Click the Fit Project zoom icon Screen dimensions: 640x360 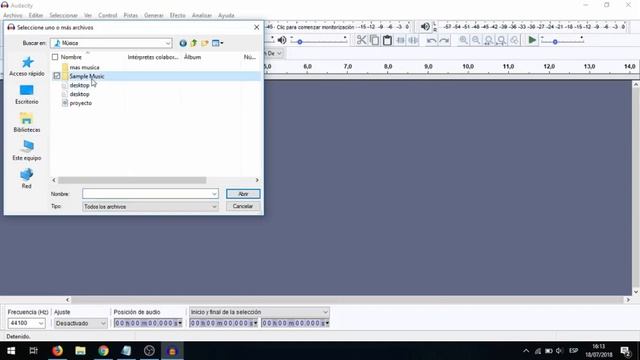(x=502, y=40)
